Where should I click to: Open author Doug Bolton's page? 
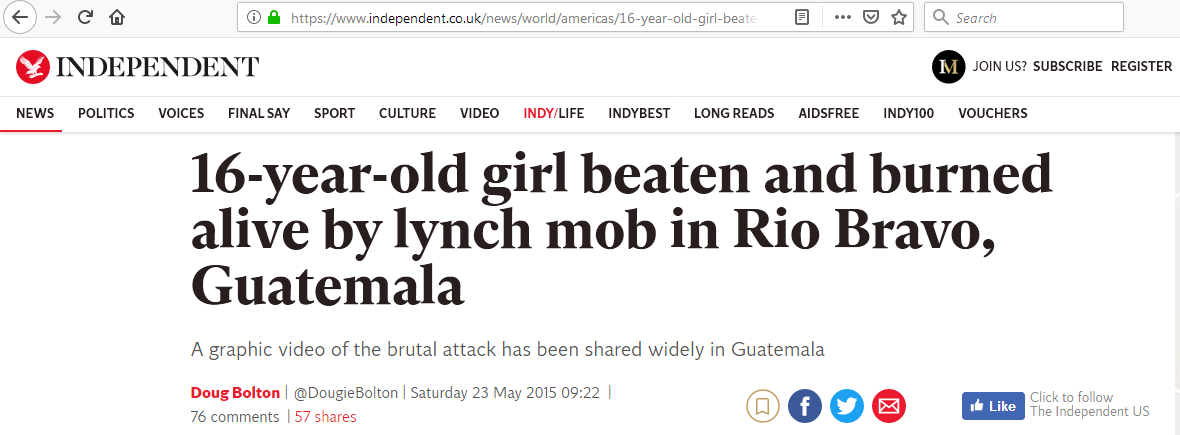click(235, 393)
